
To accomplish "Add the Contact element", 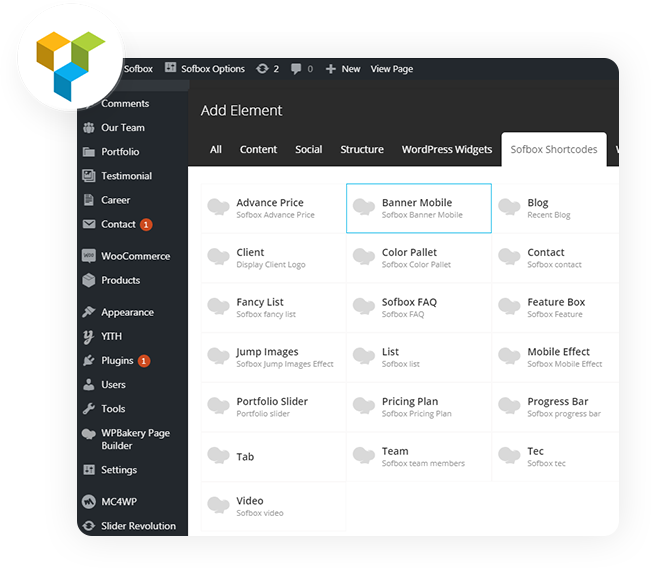I will point(555,258).
